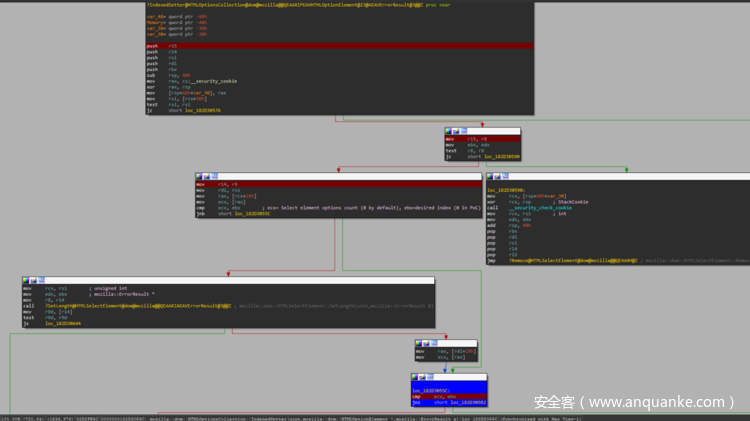The width and height of the screenshot is (750, 421).
Task: Click the 'jz loc_182030644' jump target
Action: tap(60, 324)
